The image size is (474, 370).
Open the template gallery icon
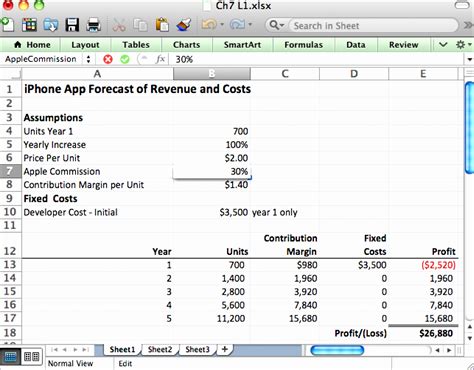29,25
